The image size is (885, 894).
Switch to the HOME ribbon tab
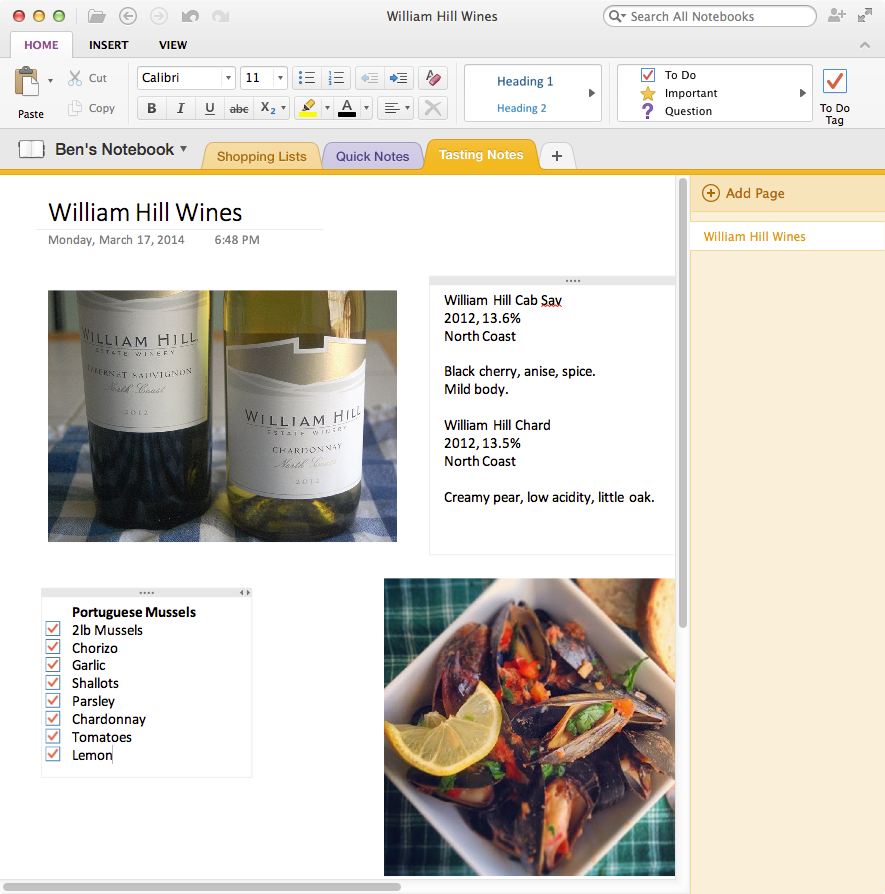[41, 45]
